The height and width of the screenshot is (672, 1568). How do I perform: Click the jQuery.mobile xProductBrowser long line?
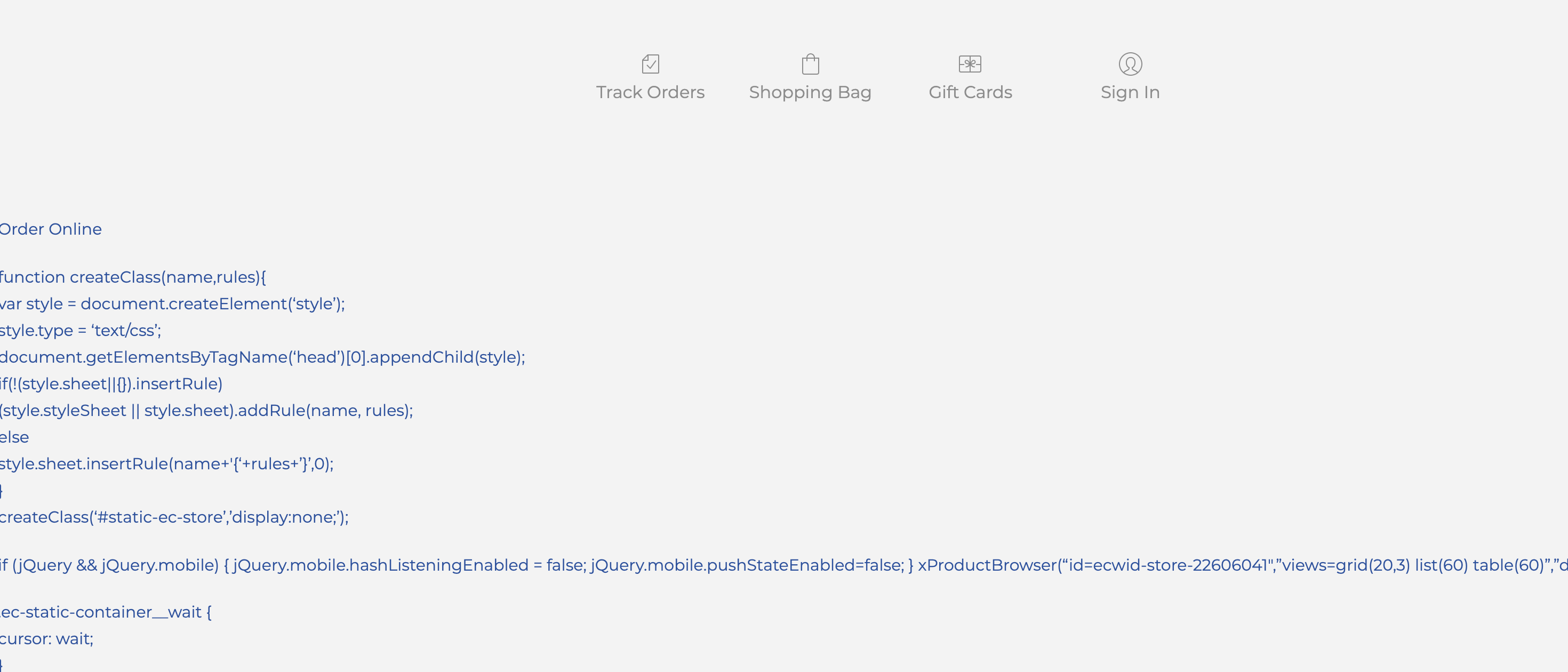click(x=784, y=565)
